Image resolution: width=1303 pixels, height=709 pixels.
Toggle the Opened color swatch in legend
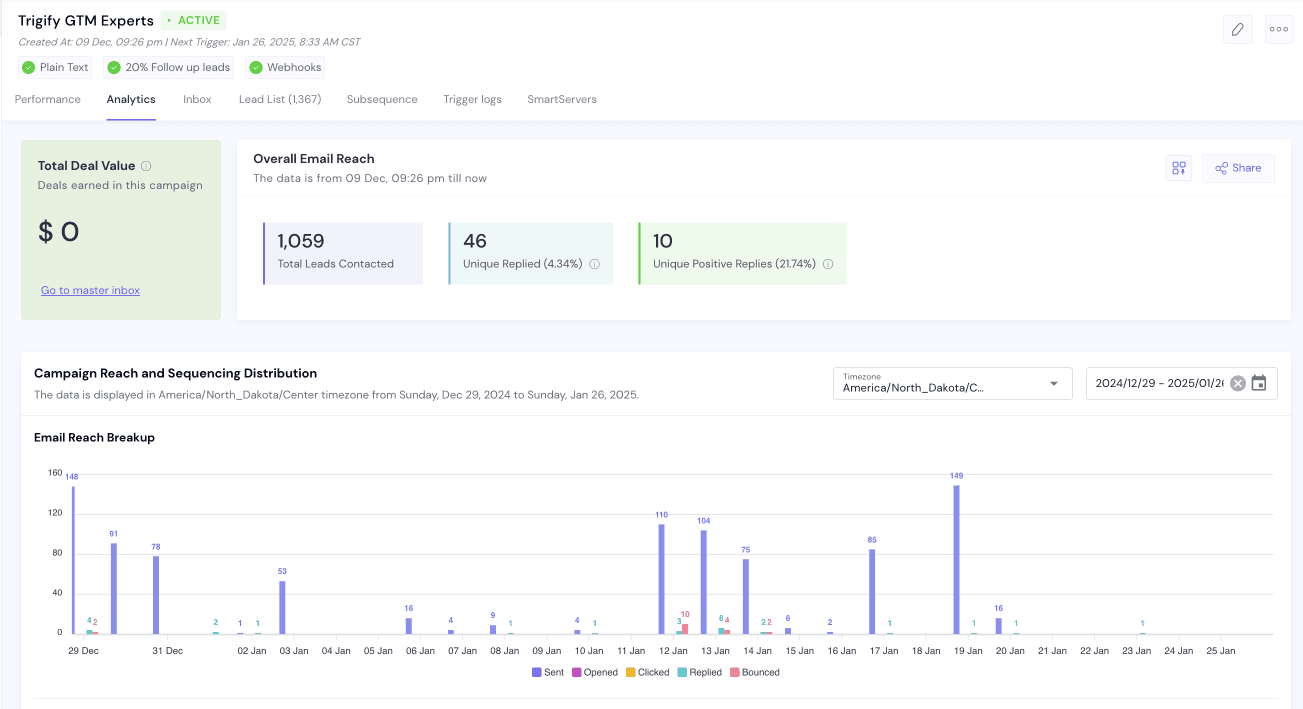pyautogui.click(x=577, y=672)
